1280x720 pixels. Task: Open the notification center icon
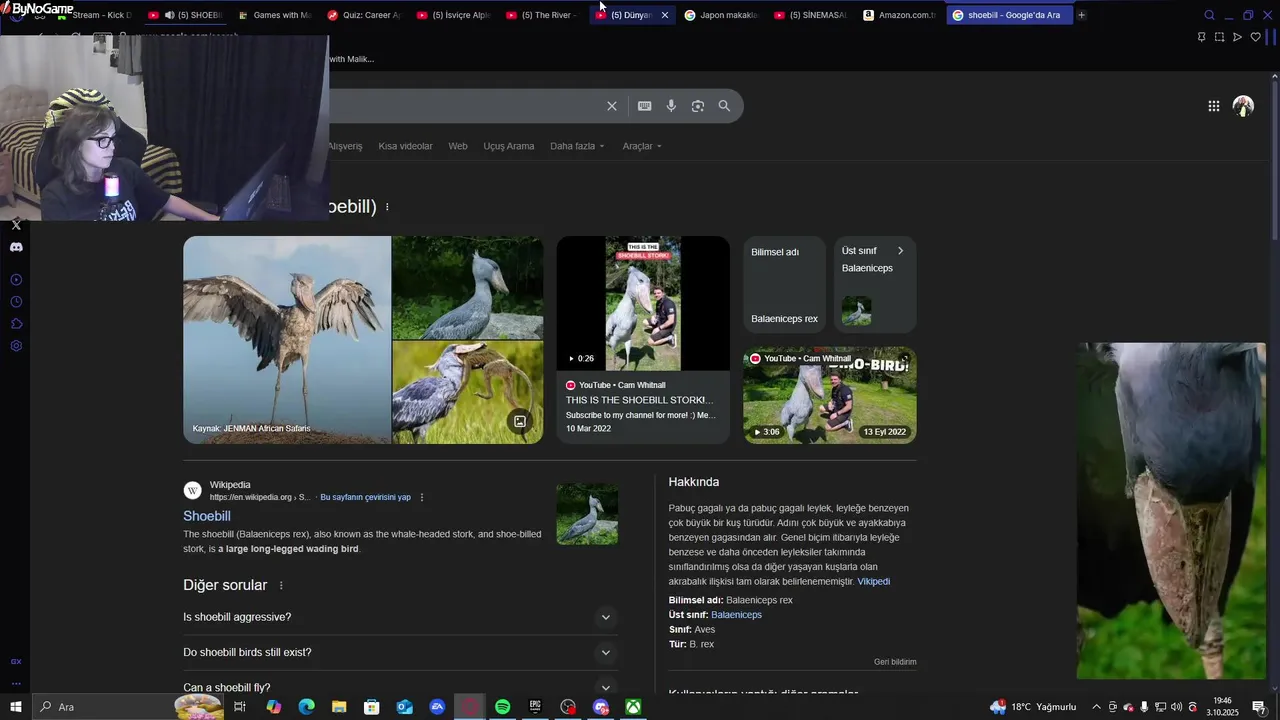coord(1259,707)
